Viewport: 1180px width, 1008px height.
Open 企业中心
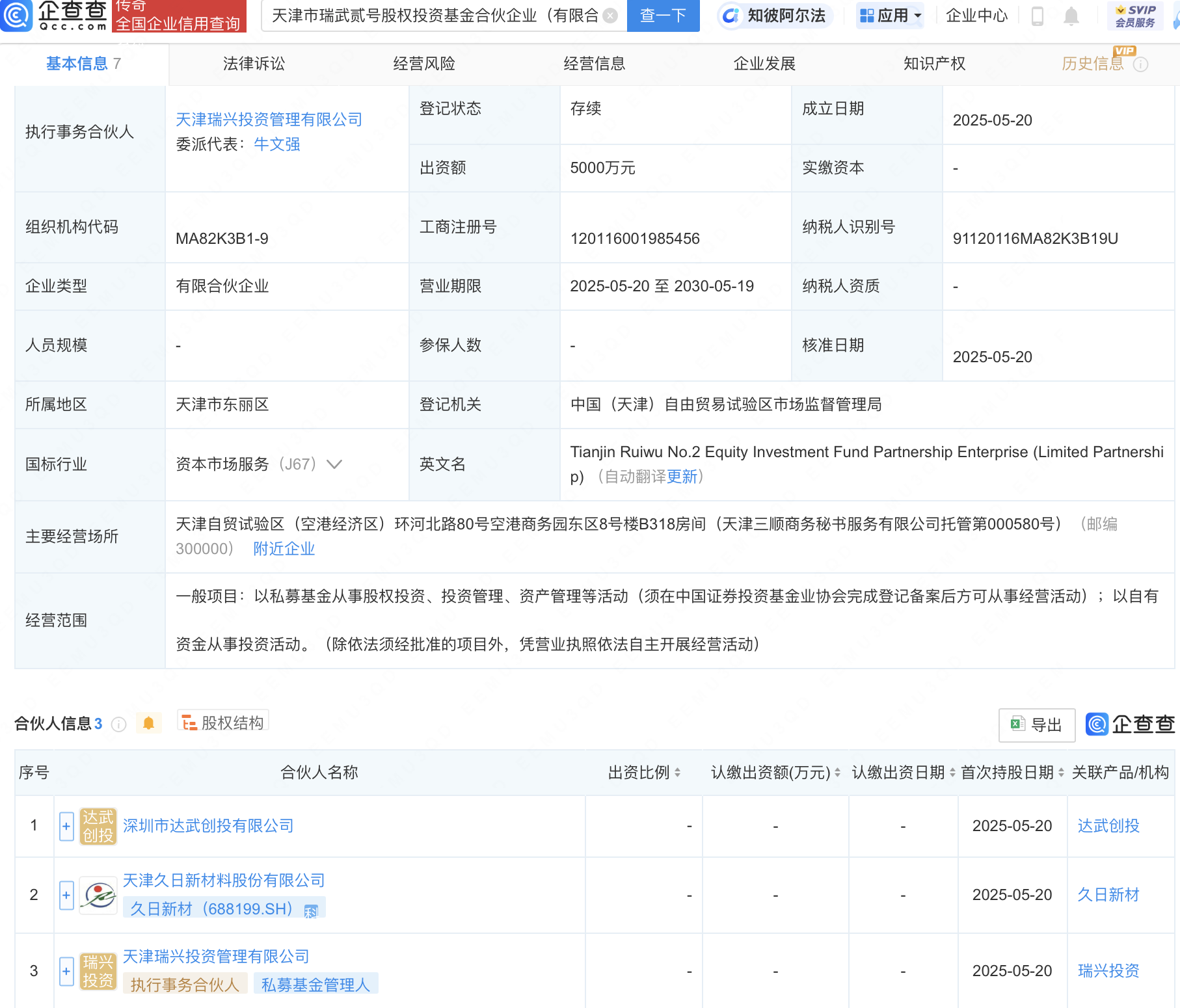(976, 16)
